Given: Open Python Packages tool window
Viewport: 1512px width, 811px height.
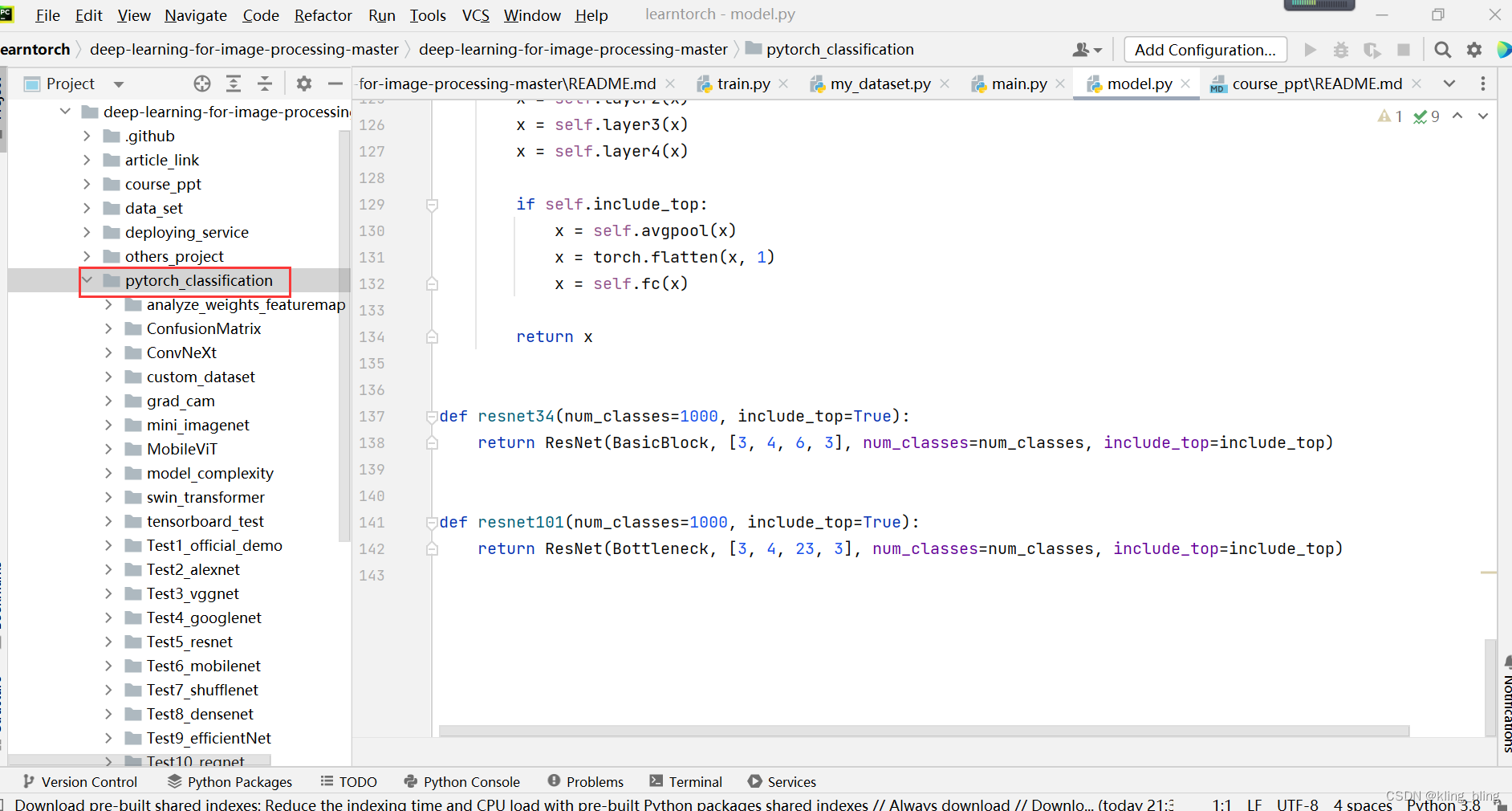Looking at the screenshot, I should [230, 782].
